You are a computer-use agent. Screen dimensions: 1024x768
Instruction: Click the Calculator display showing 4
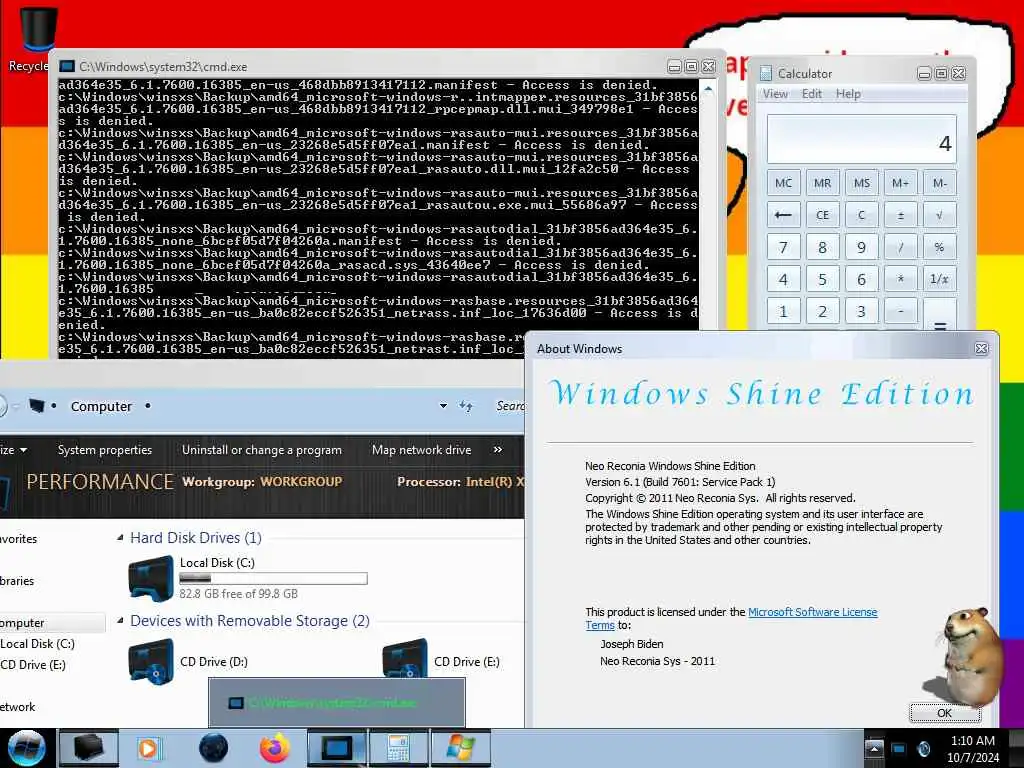point(861,139)
